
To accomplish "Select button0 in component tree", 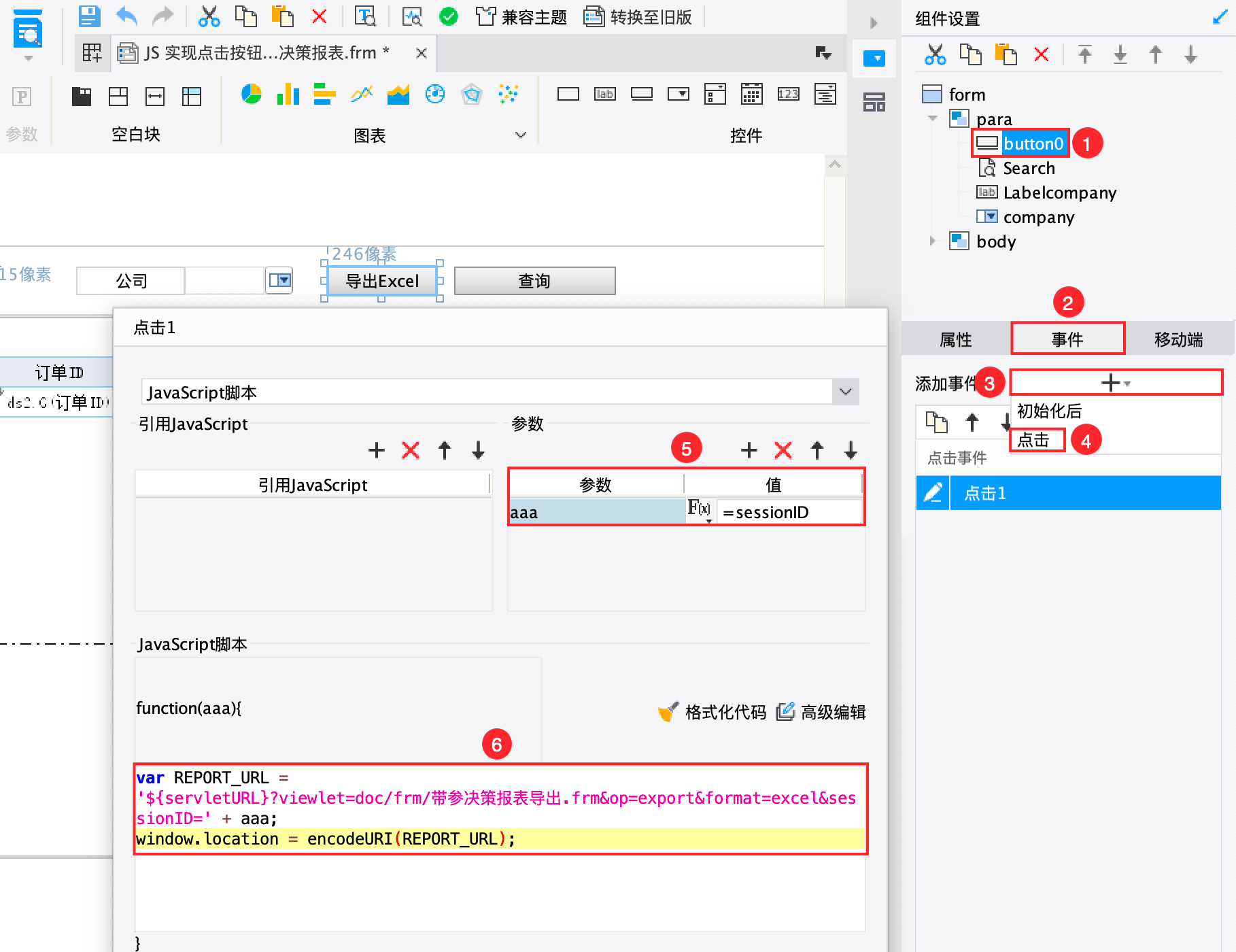I will 1020,143.
